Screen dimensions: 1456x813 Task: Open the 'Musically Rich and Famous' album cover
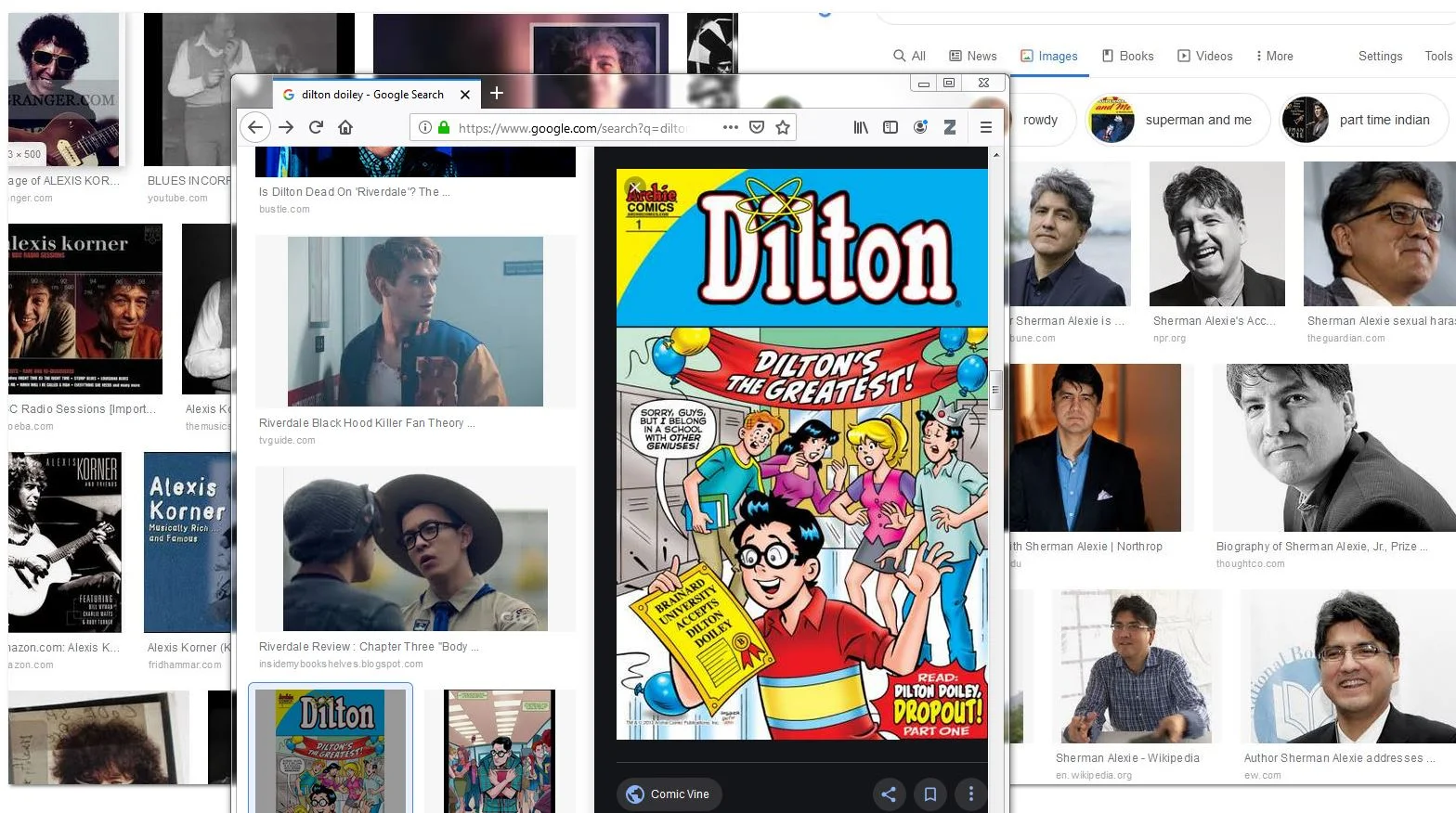[188, 542]
